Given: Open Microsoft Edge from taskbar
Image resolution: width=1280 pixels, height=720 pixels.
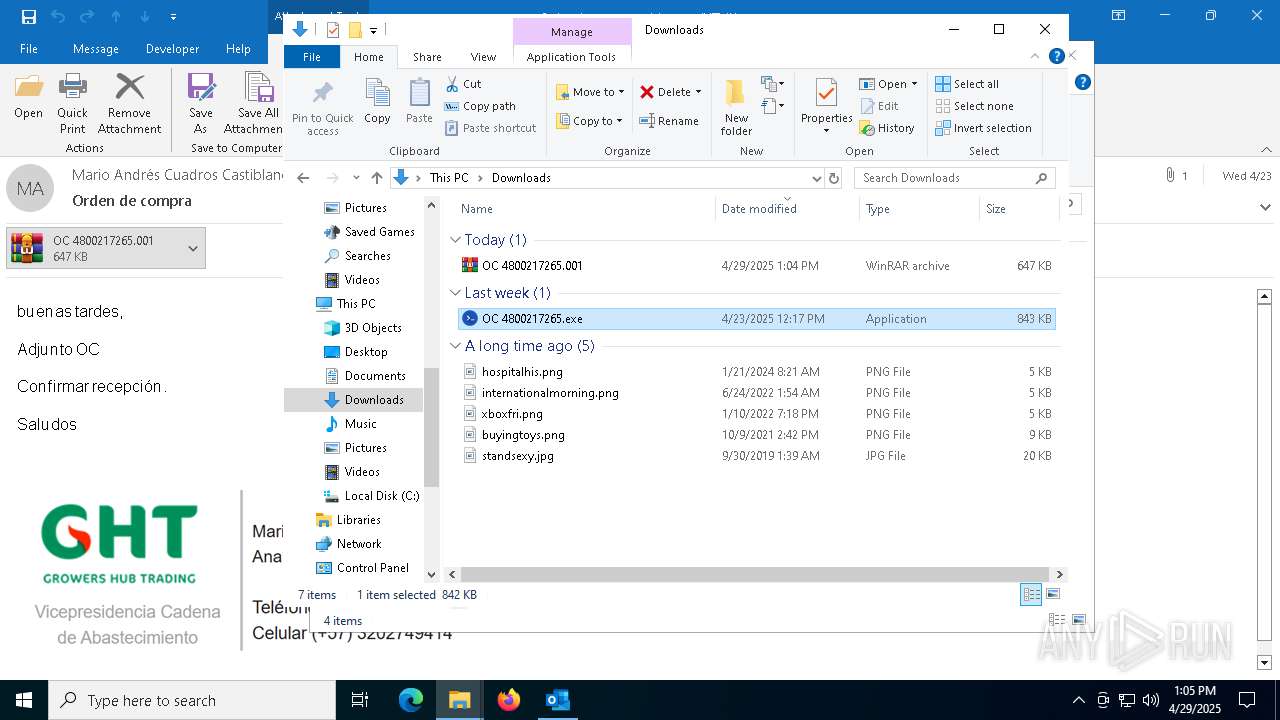Looking at the screenshot, I should click(x=411, y=700).
